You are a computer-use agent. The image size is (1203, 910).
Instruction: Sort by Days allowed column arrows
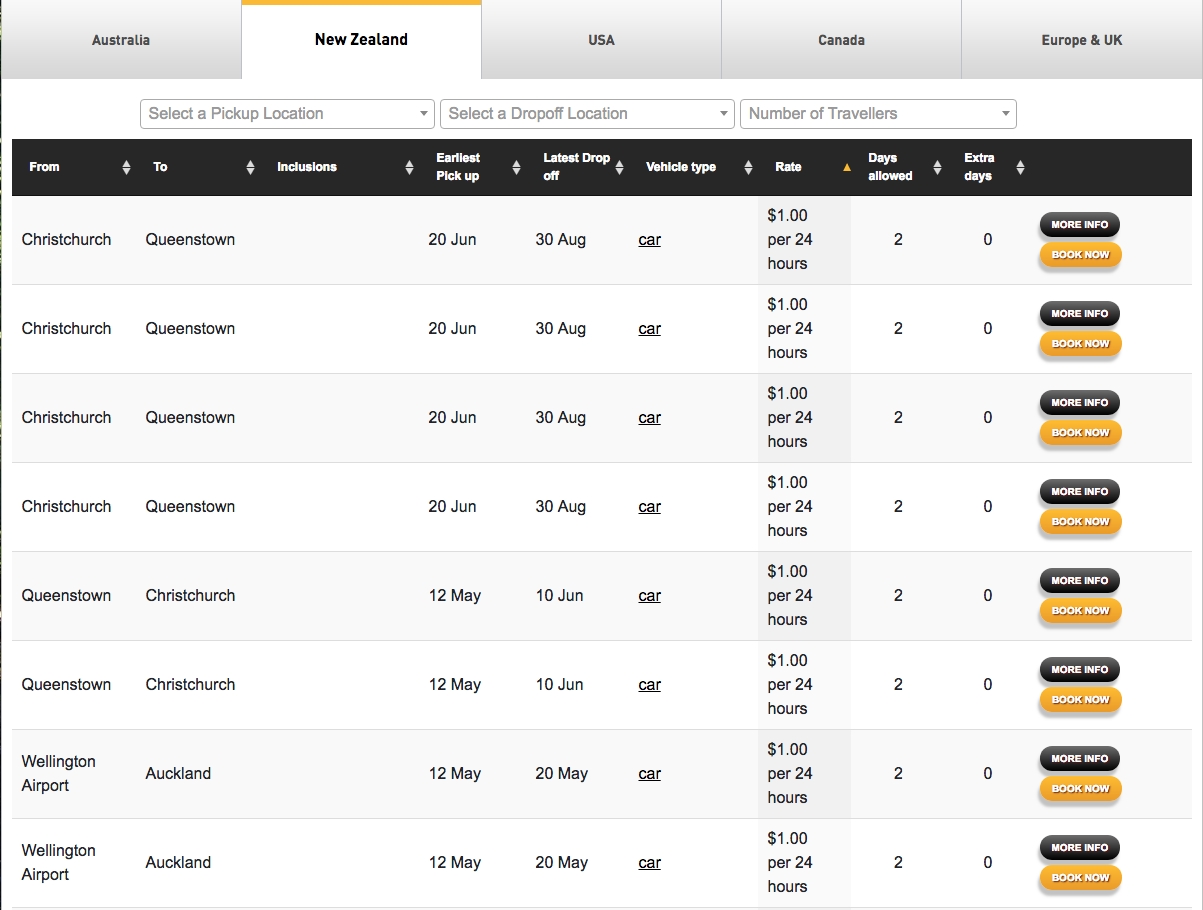coord(937,167)
